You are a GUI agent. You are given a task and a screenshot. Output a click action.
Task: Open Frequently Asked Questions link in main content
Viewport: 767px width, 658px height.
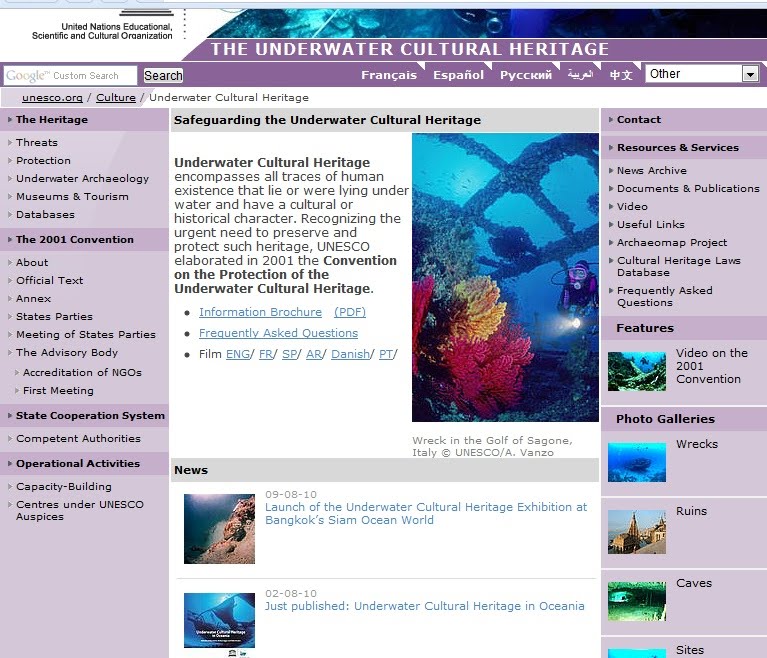[x=278, y=333]
